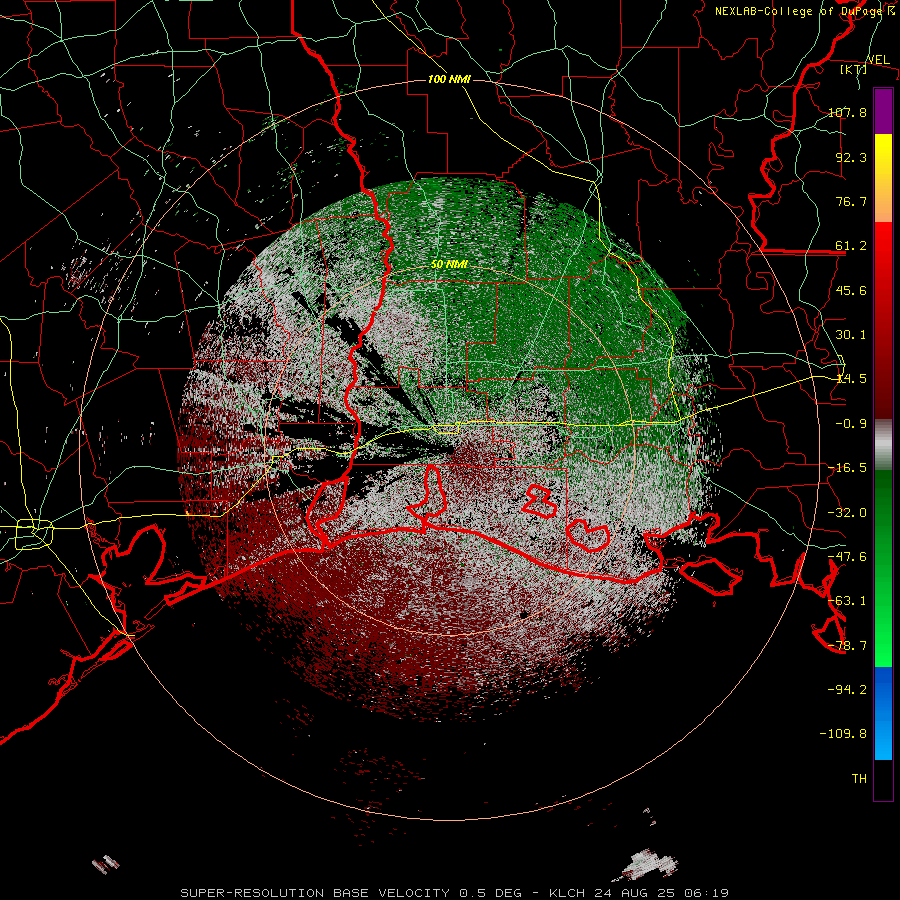Screen dimensions: 900x900
Task: Select the -78.7 velocity scale value
Action: point(847,646)
